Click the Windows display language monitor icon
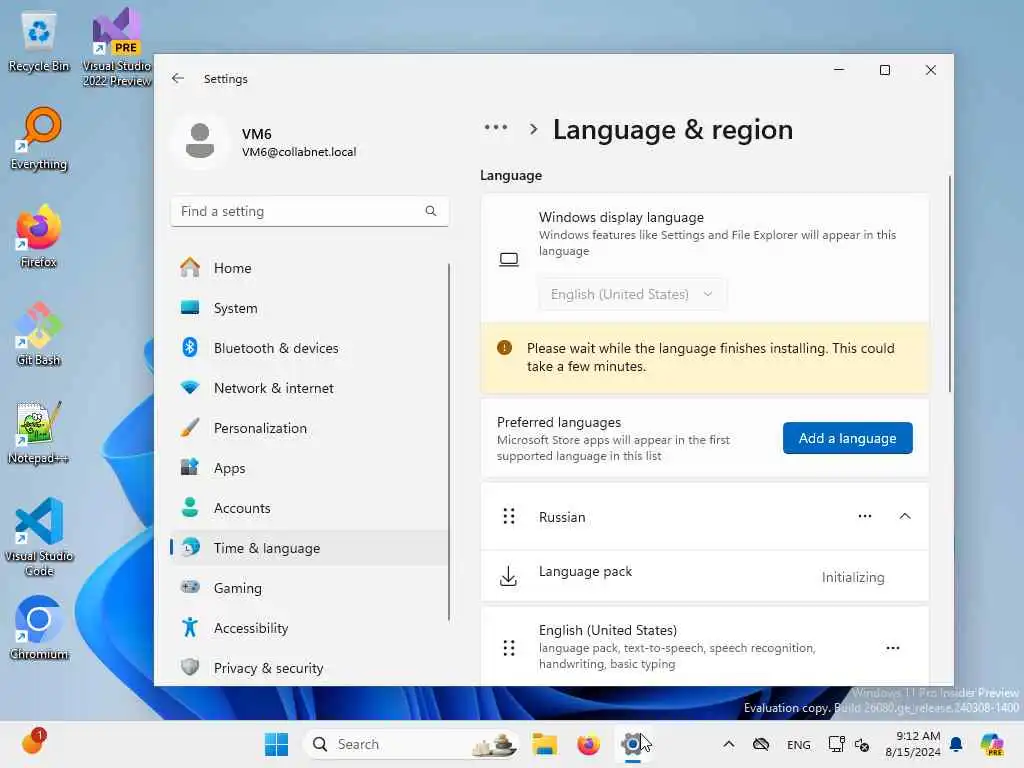This screenshot has height=768, width=1024. [509, 260]
